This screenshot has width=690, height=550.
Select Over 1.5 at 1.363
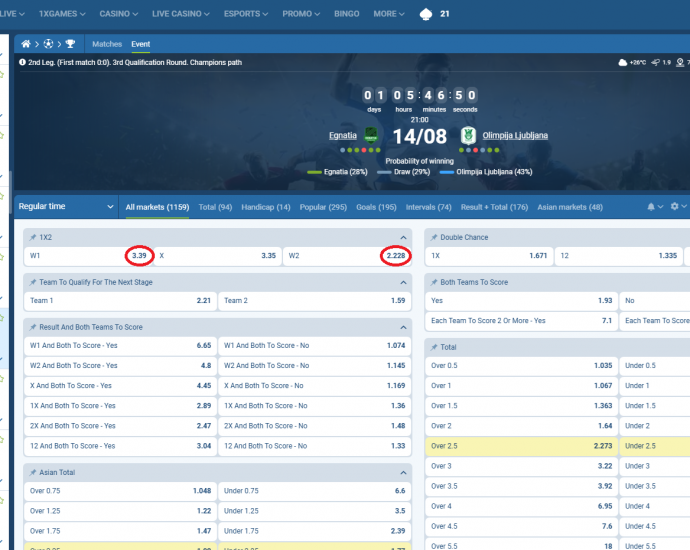pos(521,406)
